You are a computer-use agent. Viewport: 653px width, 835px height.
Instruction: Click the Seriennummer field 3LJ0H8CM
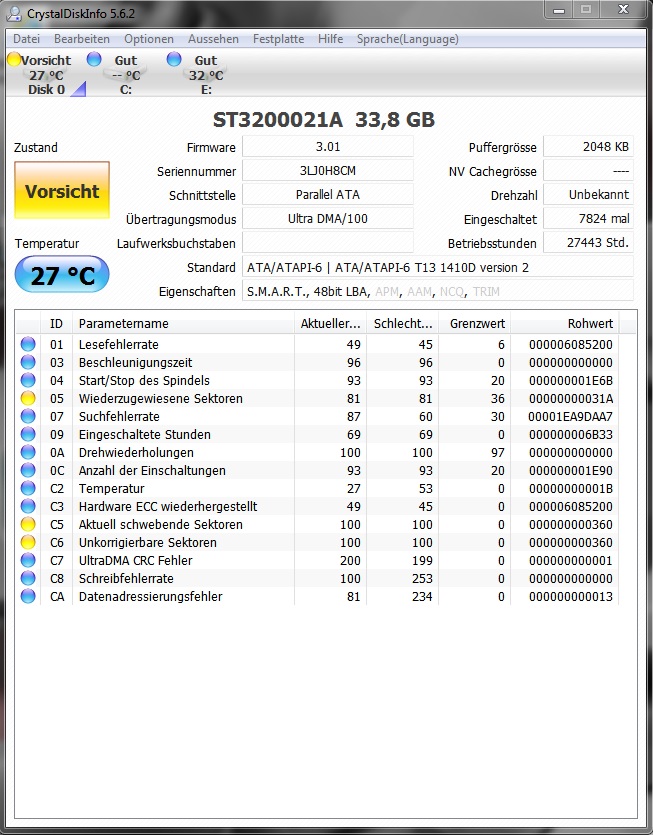click(328, 170)
